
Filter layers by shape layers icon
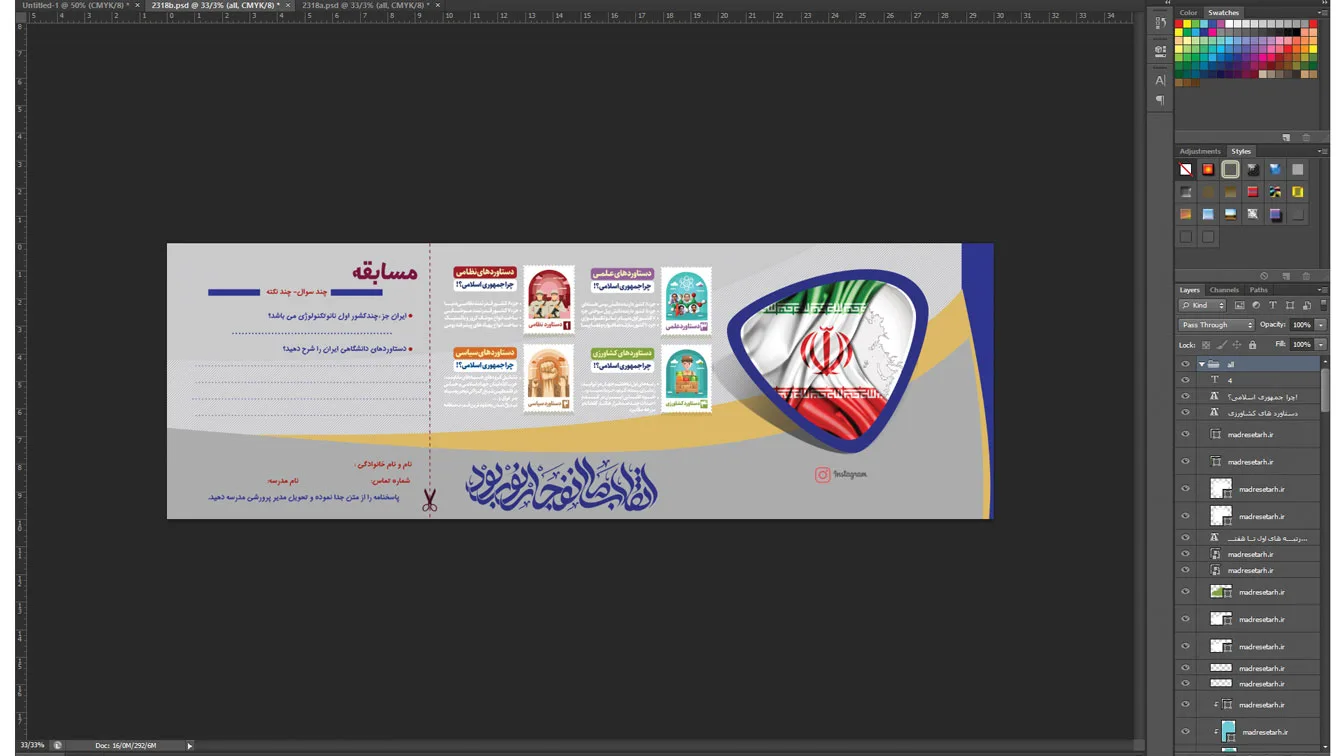tap(1290, 305)
